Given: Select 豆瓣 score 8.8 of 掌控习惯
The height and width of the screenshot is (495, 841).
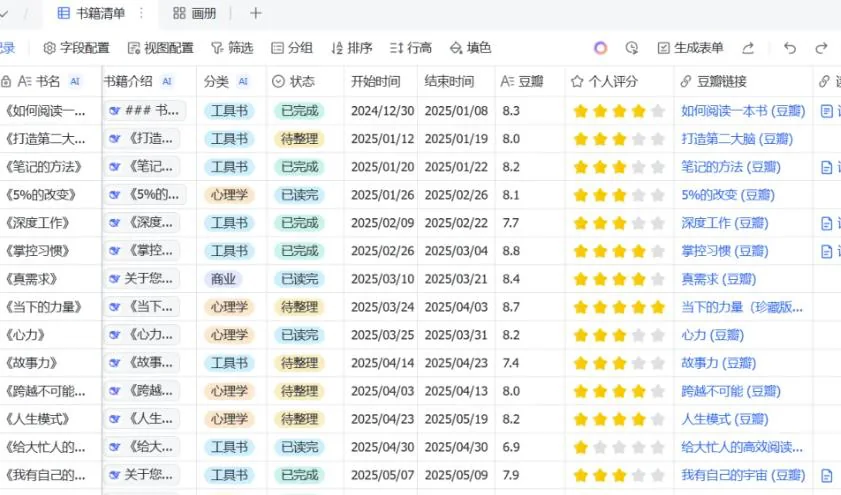Looking at the screenshot, I should [x=511, y=251].
